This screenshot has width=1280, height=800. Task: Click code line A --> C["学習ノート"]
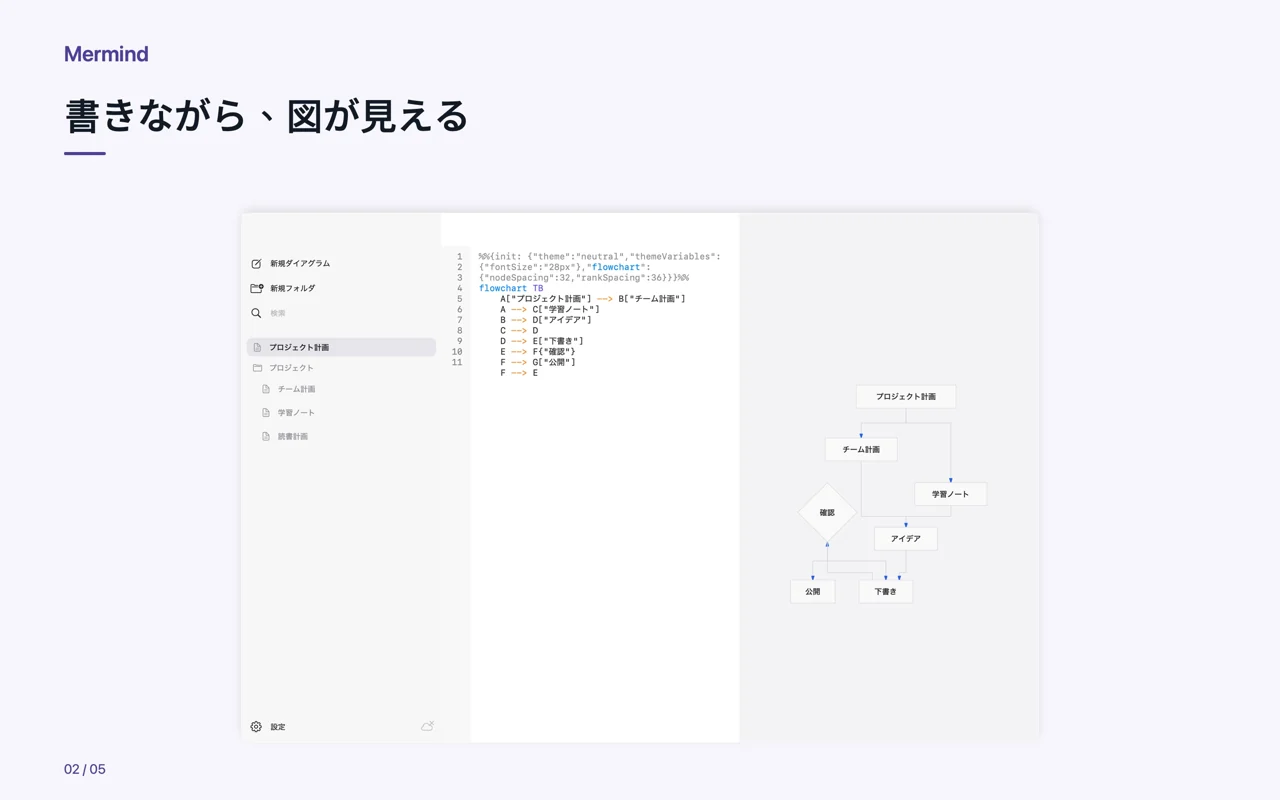pyautogui.click(x=550, y=309)
